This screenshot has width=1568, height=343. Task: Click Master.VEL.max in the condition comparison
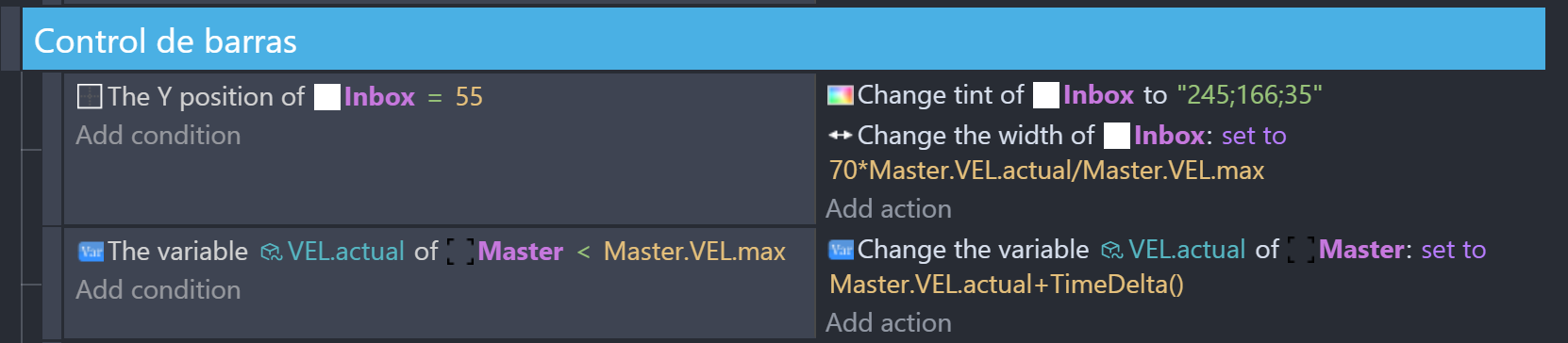pyautogui.click(x=694, y=252)
